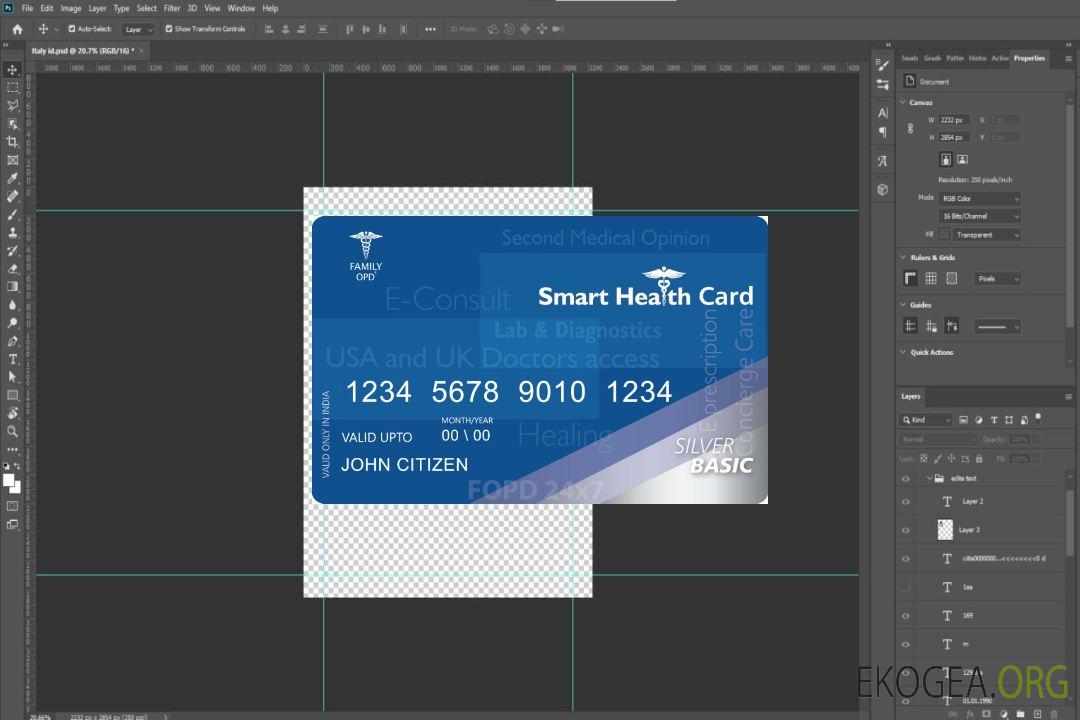Select the Lasso tool

coord(13,105)
